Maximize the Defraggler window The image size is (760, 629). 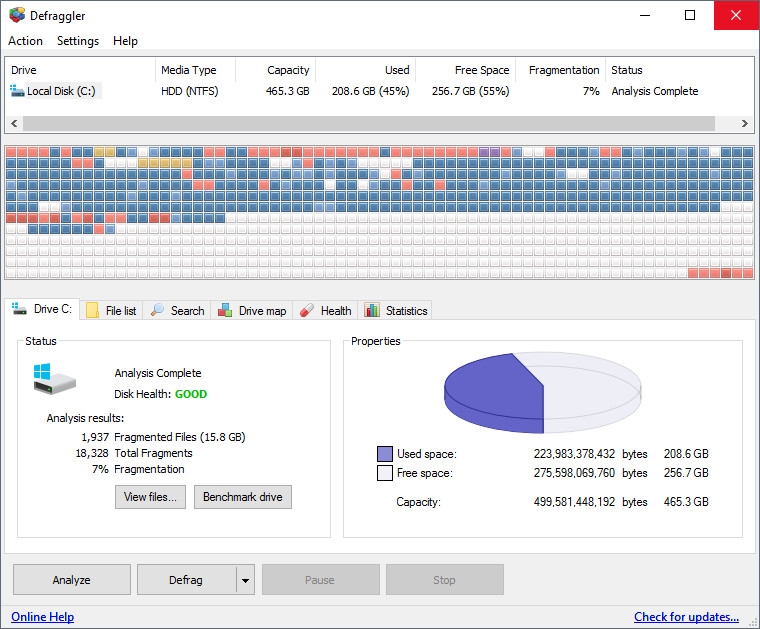pyautogui.click(x=690, y=15)
